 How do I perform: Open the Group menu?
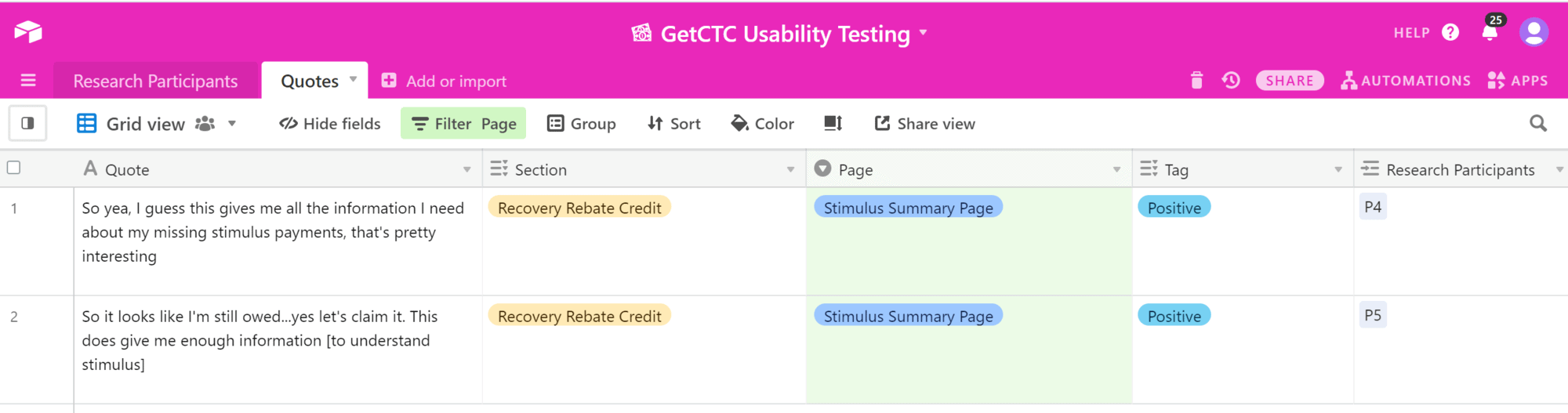click(581, 123)
